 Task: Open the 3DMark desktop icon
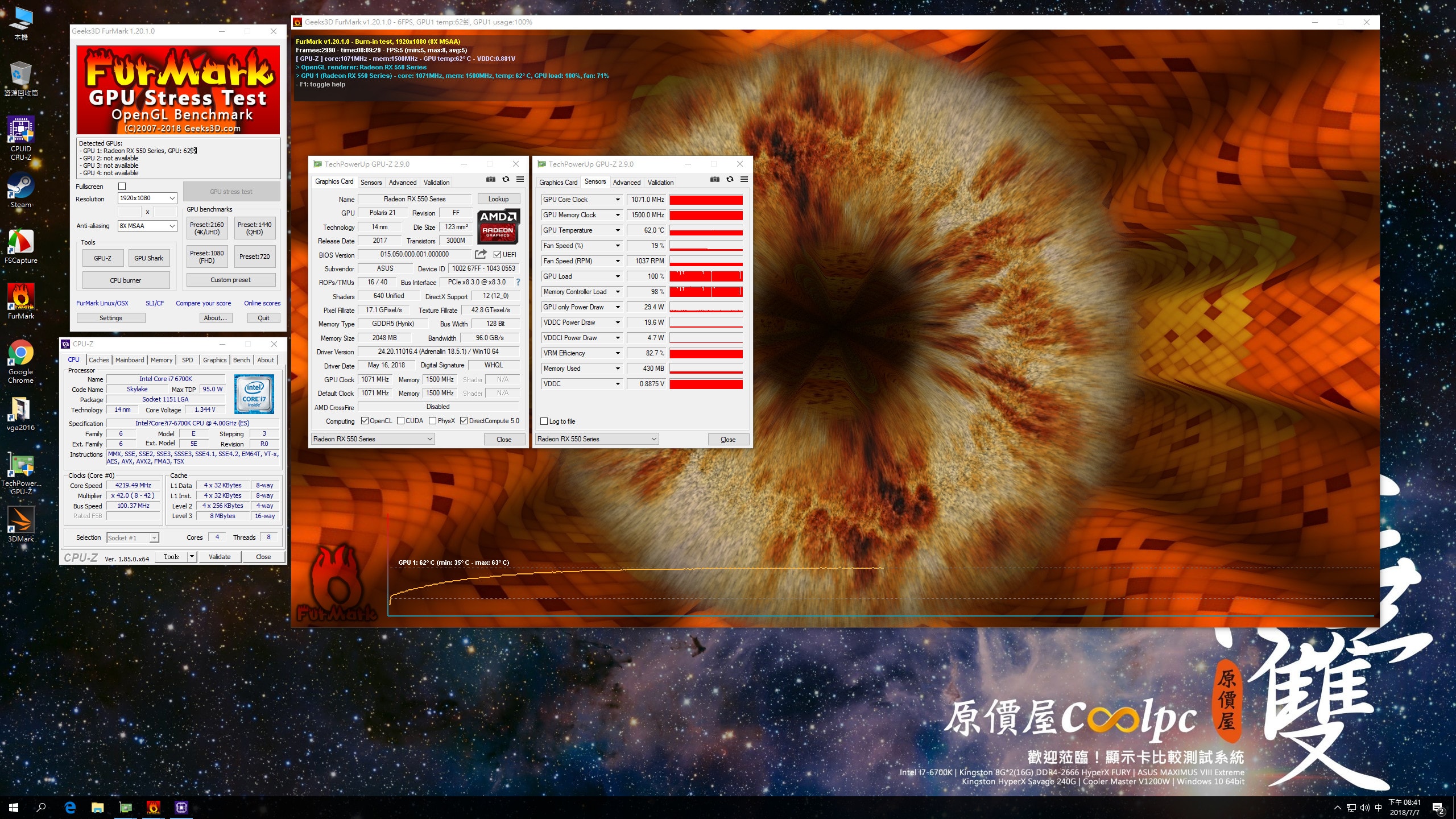(21, 524)
